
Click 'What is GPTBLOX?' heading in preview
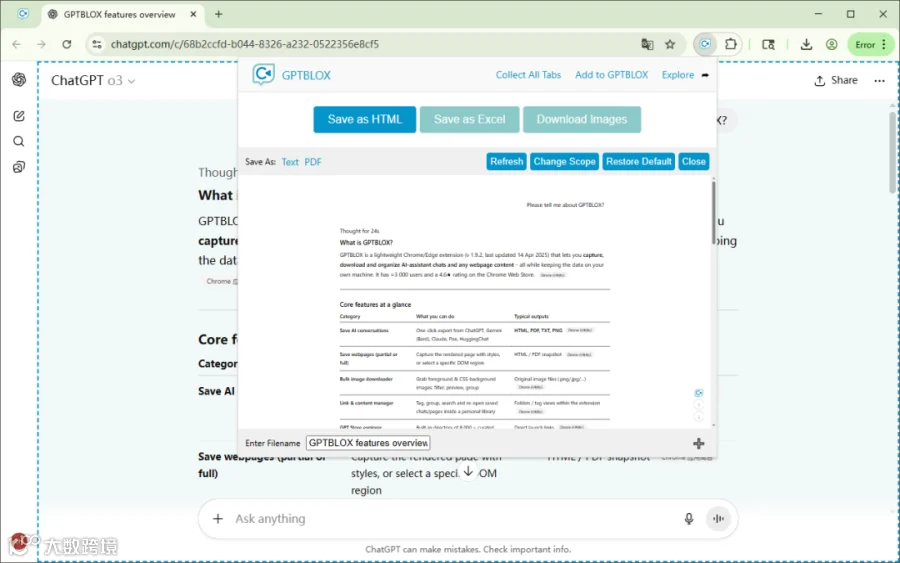tap(366, 243)
